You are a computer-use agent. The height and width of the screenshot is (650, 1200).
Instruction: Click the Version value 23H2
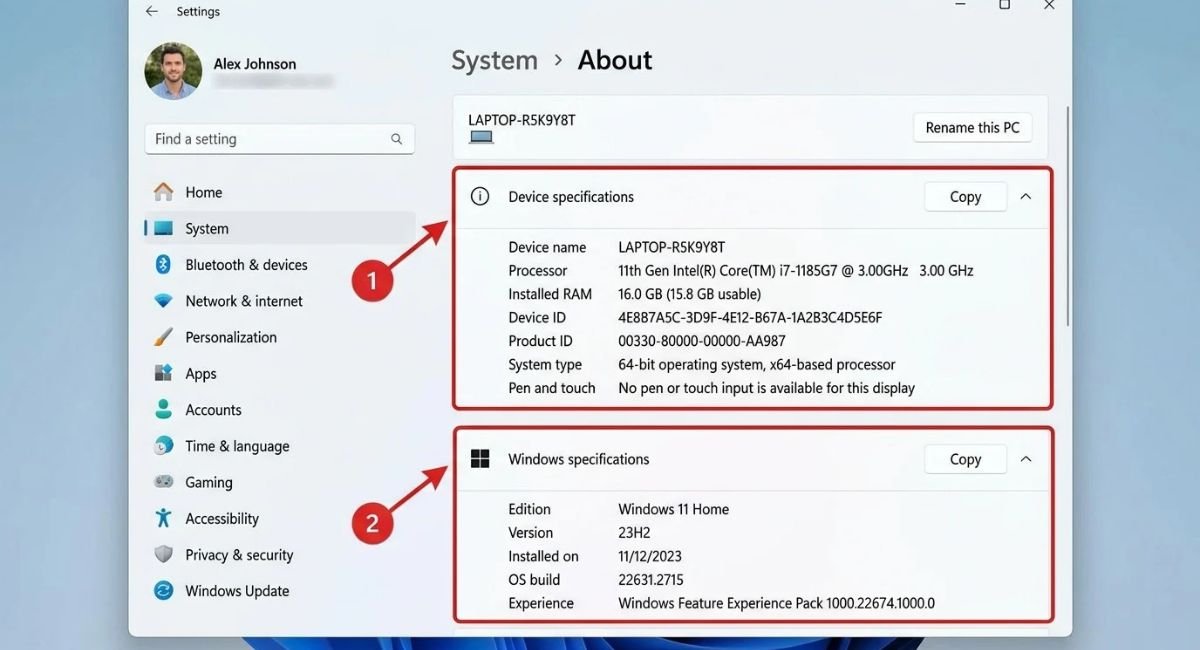(x=636, y=533)
